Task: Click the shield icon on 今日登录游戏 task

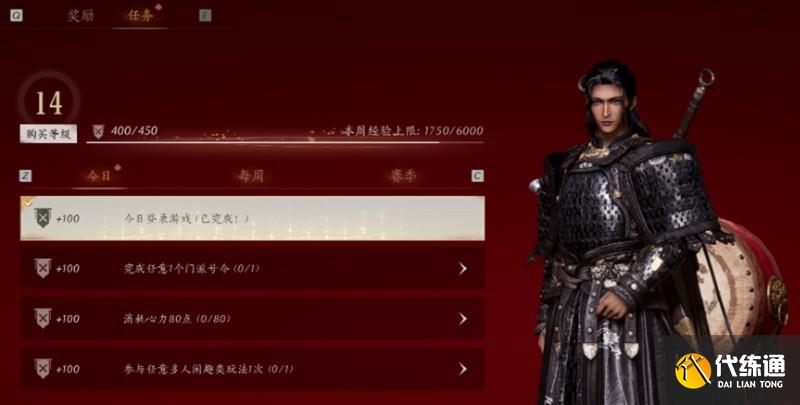Action: 43,218
